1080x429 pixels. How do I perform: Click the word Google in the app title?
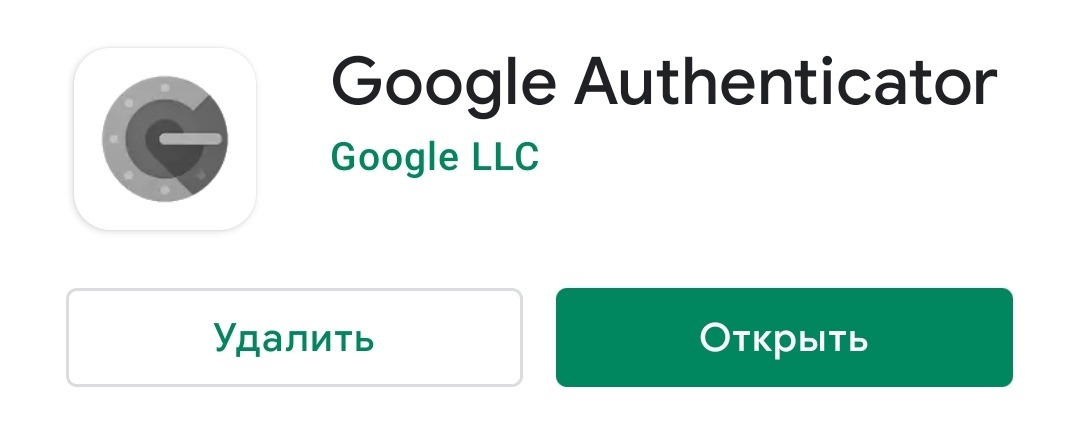click(444, 87)
